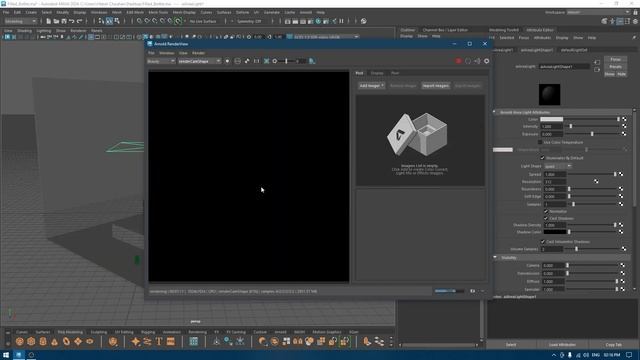640x360 pixels.
Task: Click the save scene icon in Maya toolbar
Action: point(64,21)
